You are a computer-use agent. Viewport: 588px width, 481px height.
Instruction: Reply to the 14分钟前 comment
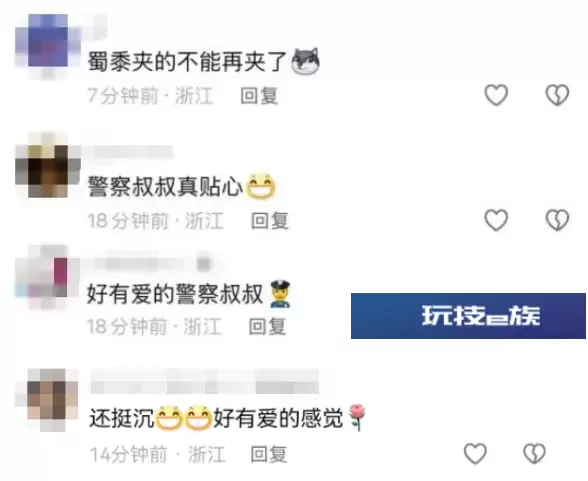269,454
